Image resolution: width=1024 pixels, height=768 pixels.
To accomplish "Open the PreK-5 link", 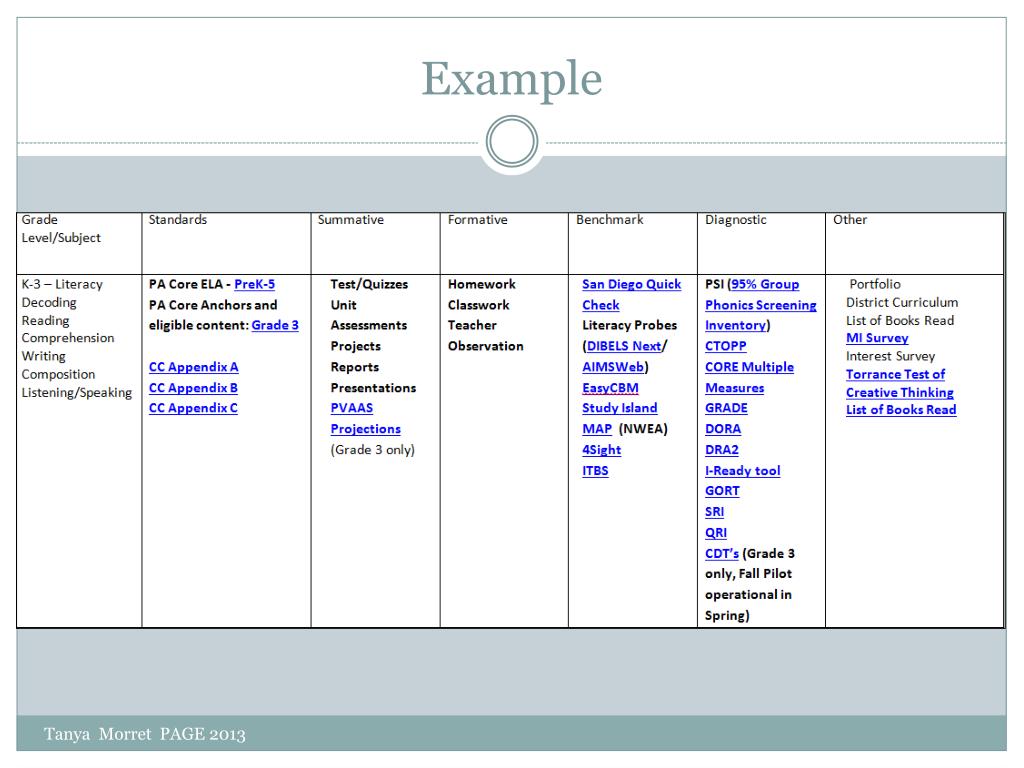I will [x=254, y=284].
